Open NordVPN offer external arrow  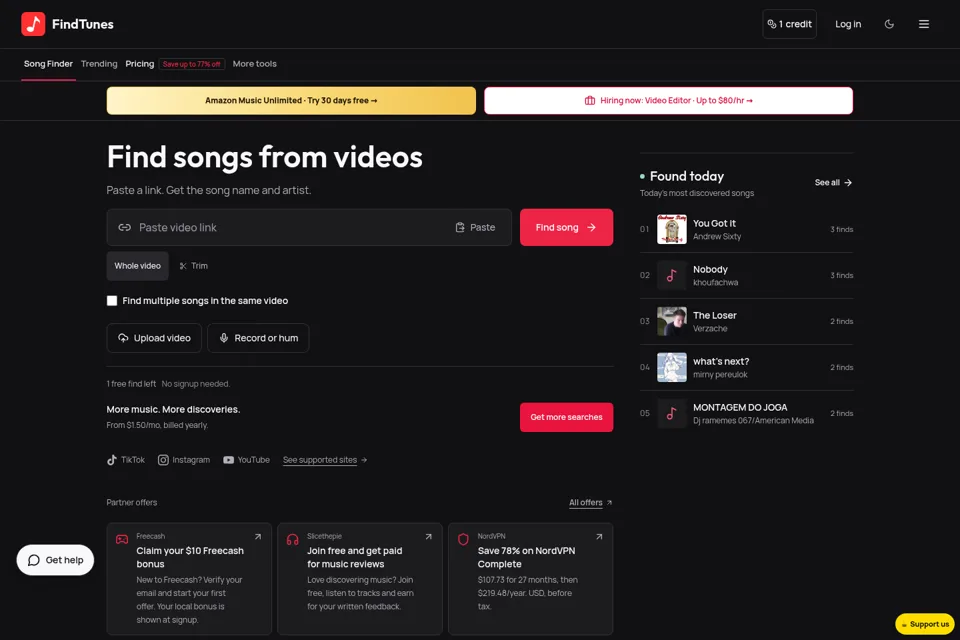(x=599, y=536)
